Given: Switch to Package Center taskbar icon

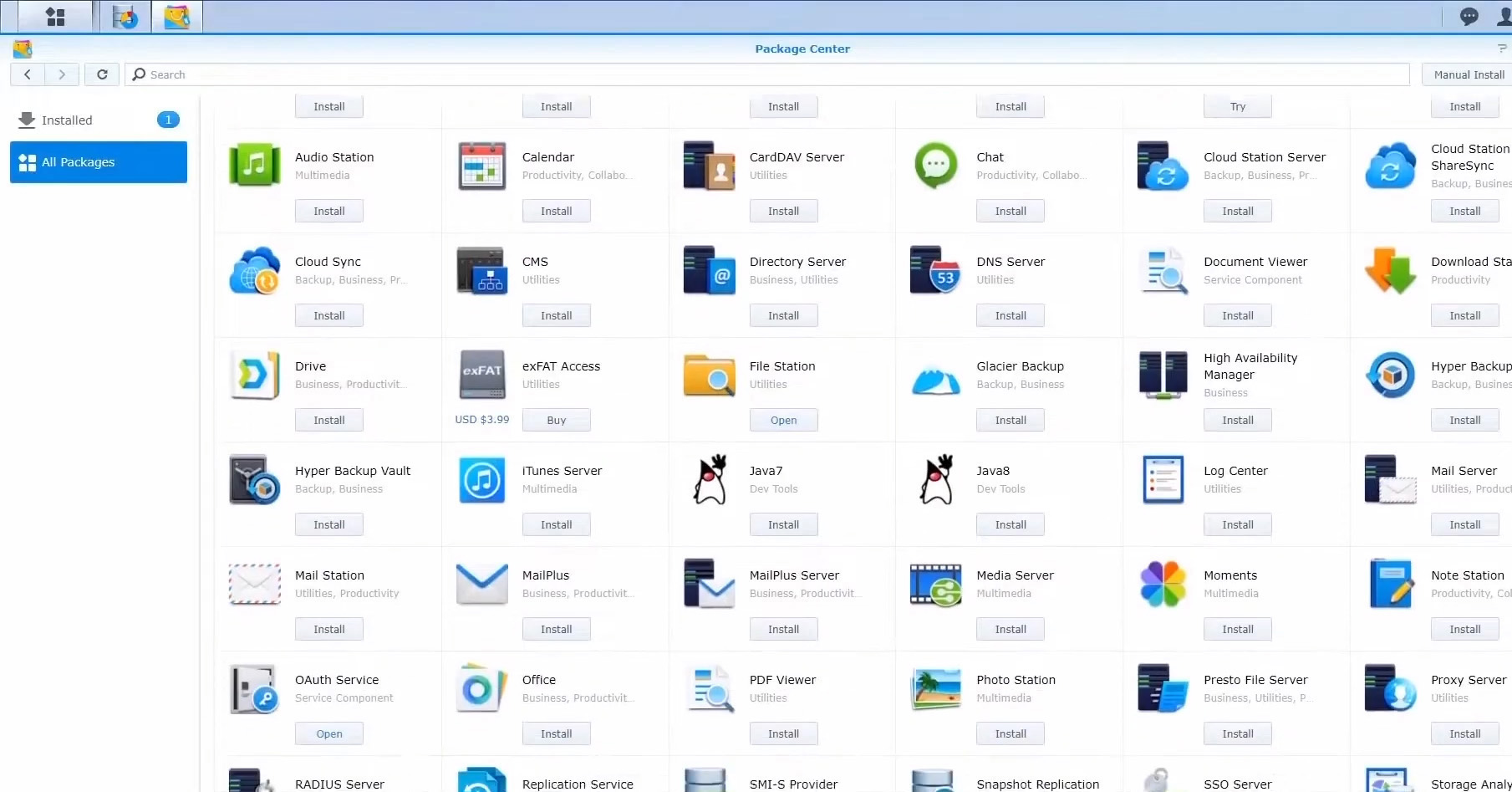Looking at the screenshot, I should coord(177,17).
